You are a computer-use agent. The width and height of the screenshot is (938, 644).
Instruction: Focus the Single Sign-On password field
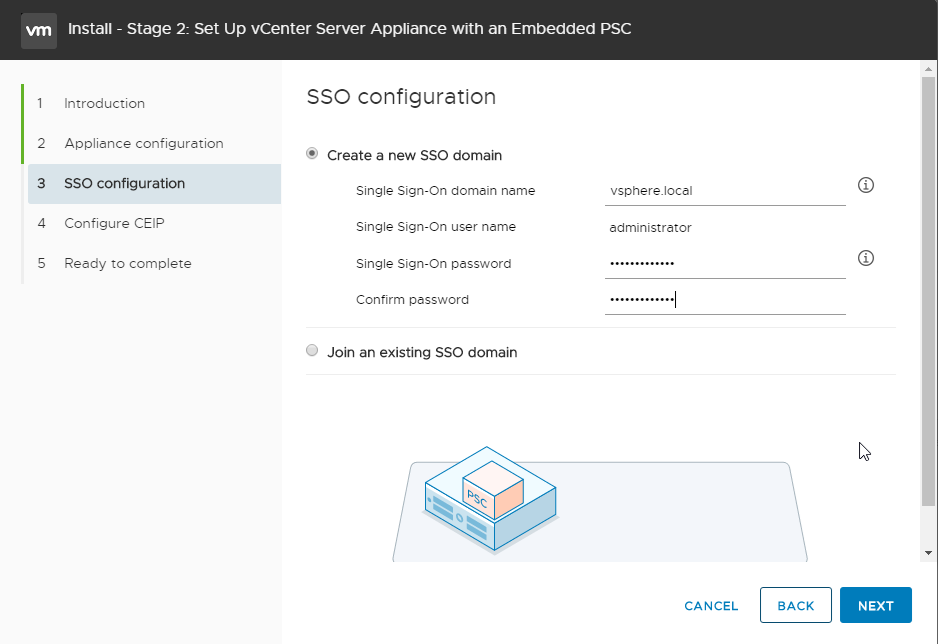725,264
